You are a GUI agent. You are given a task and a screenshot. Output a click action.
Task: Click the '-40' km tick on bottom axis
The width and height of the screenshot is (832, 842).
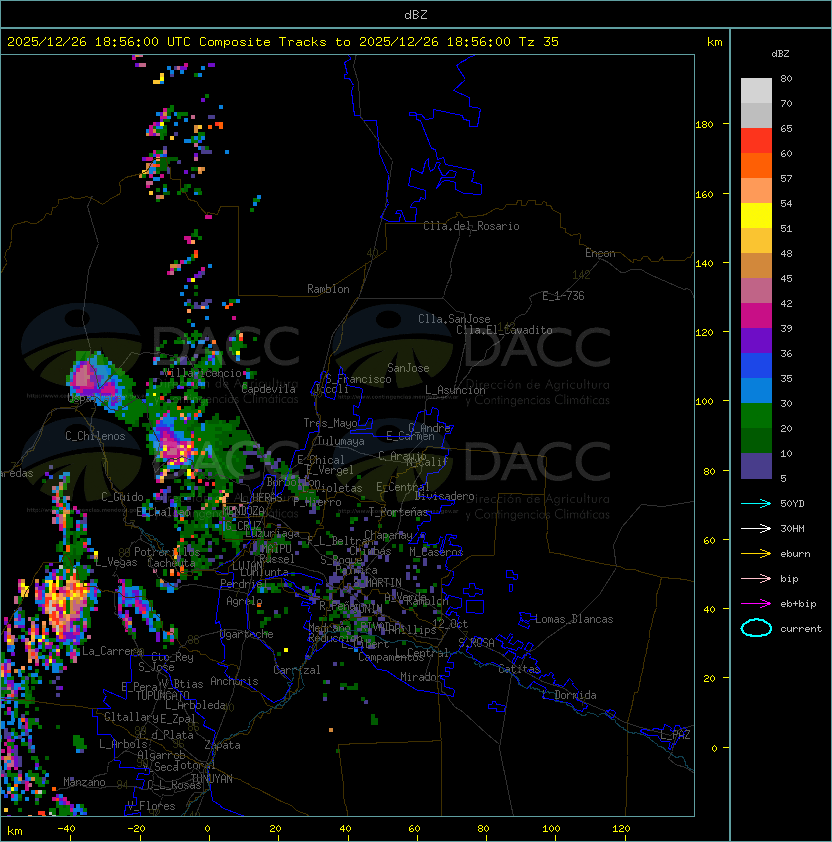[x=66, y=829]
